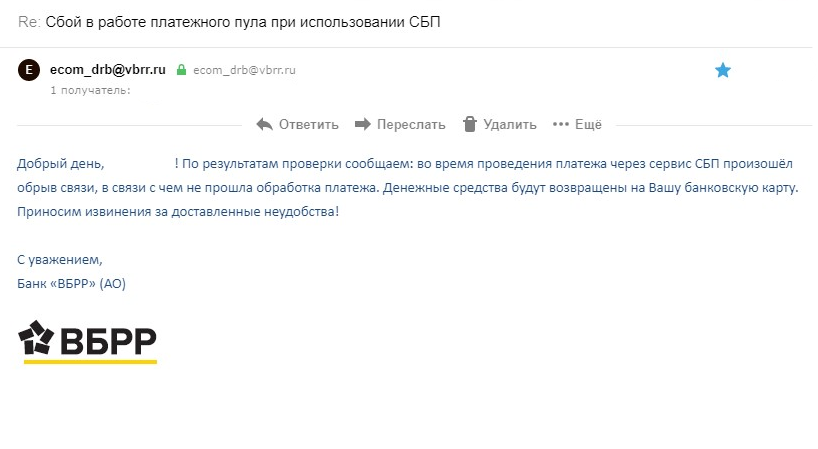Click the «Банк «ВБРР» (АО)» signature line
818x449 pixels.
click(x=72, y=284)
